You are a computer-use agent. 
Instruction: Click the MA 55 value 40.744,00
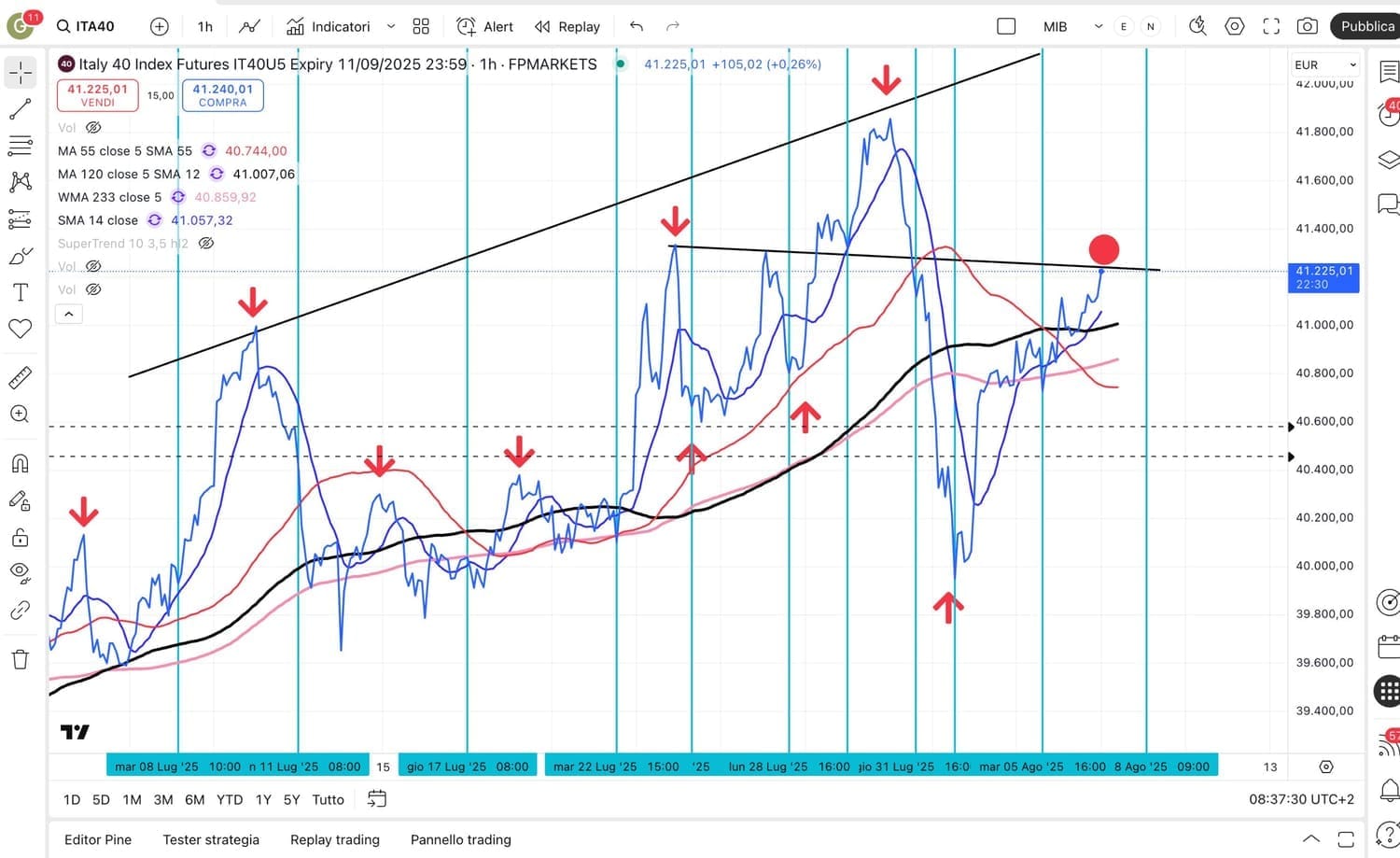256,150
